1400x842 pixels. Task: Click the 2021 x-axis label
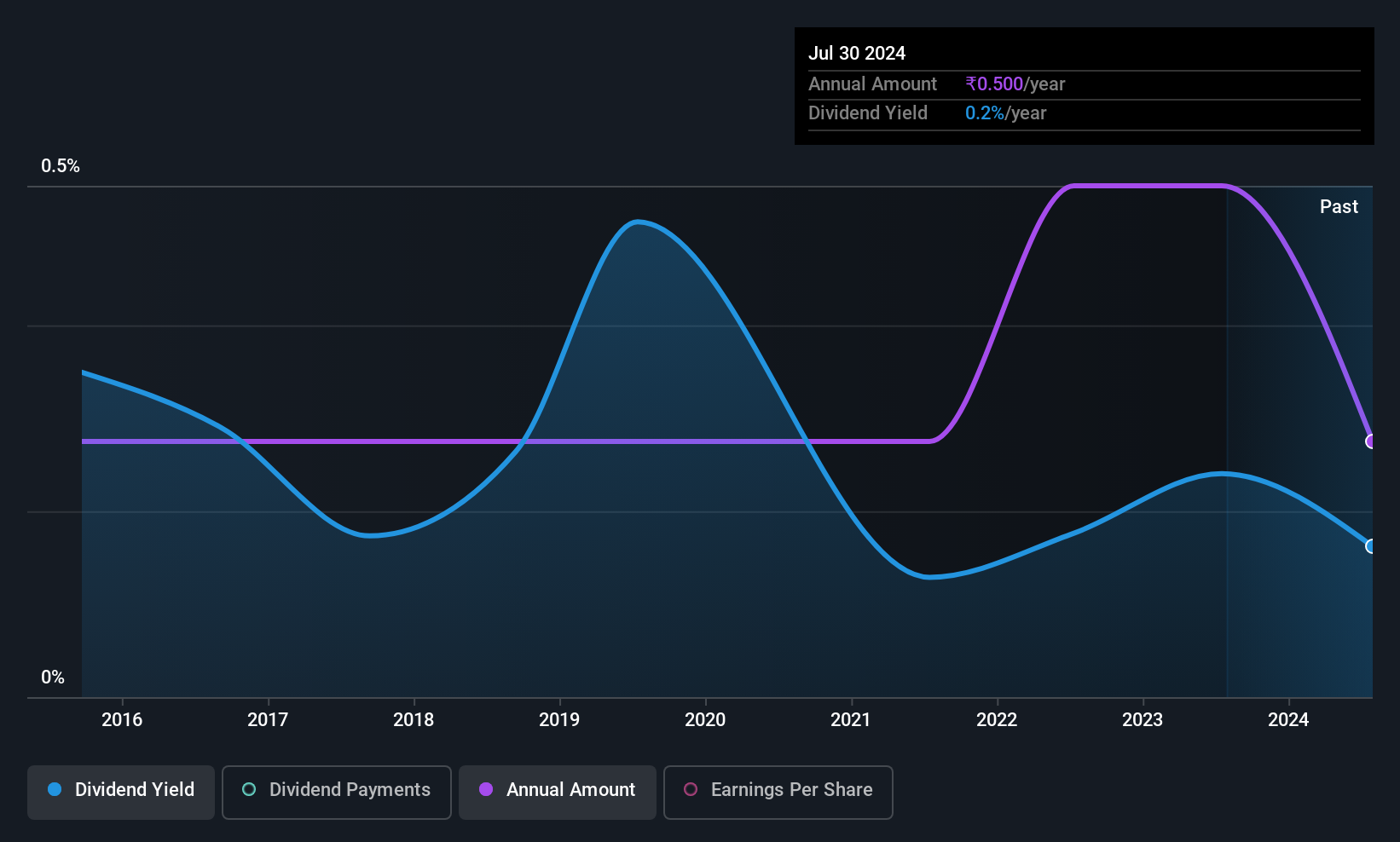pyautogui.click(x=851, y=719)
